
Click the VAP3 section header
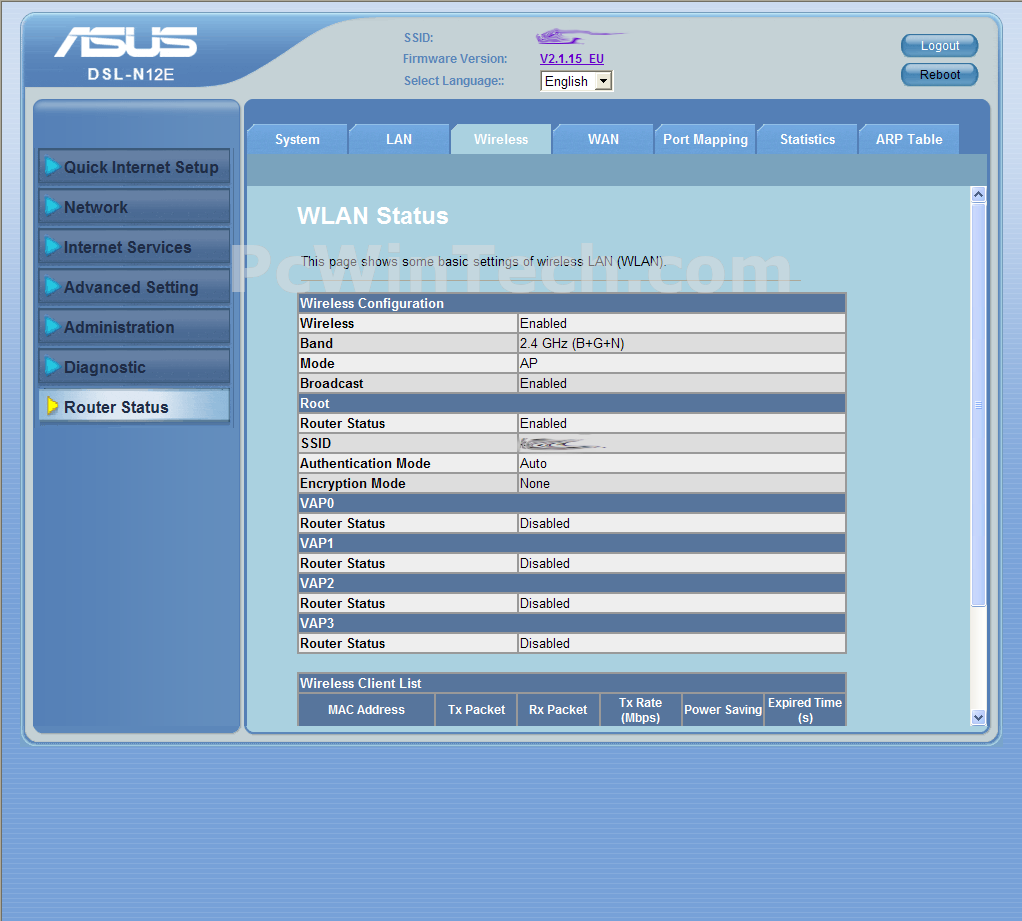[x=572, y=623]
